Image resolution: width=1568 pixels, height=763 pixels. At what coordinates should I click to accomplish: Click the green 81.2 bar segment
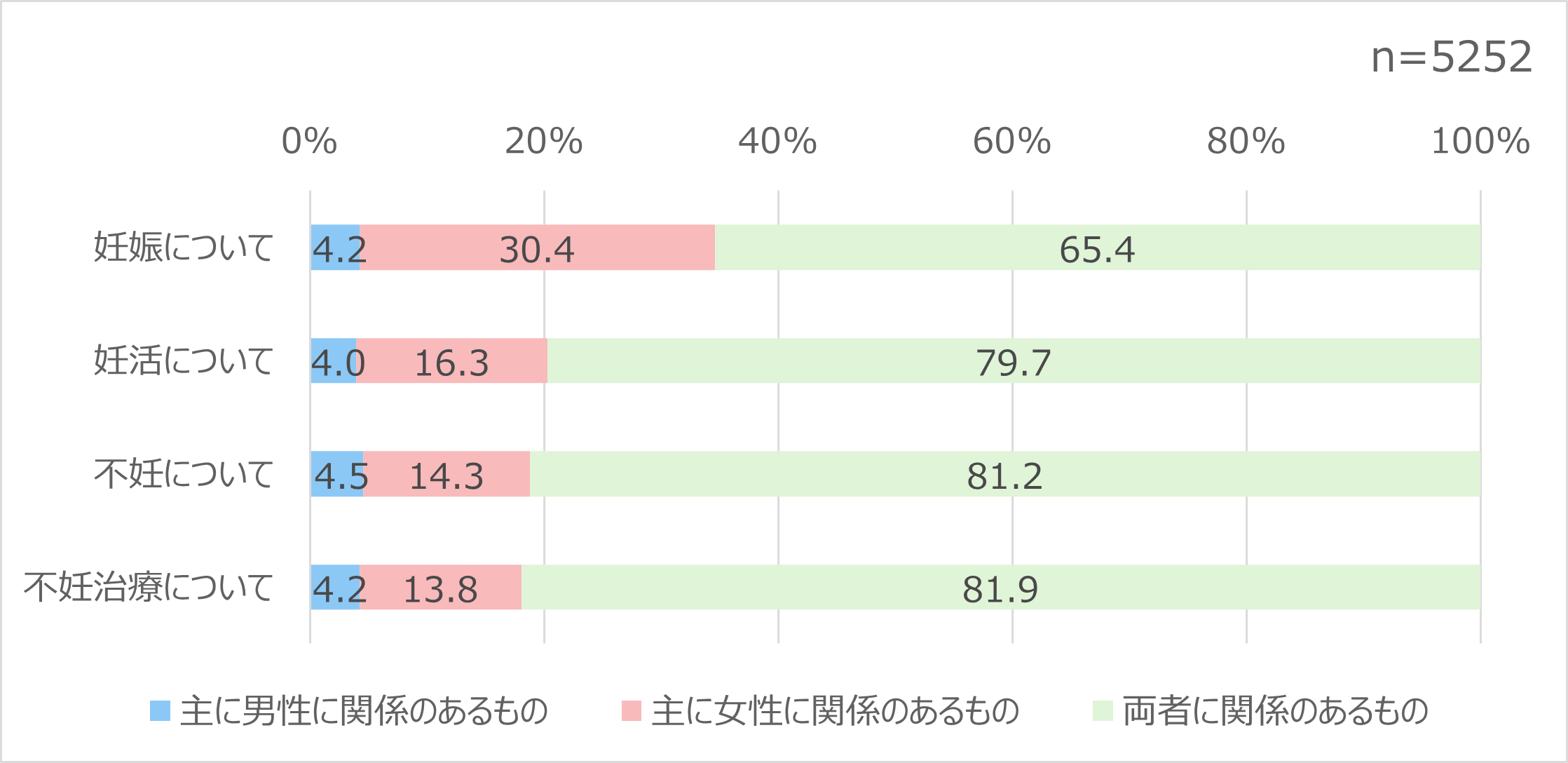tap(1004, 474)
